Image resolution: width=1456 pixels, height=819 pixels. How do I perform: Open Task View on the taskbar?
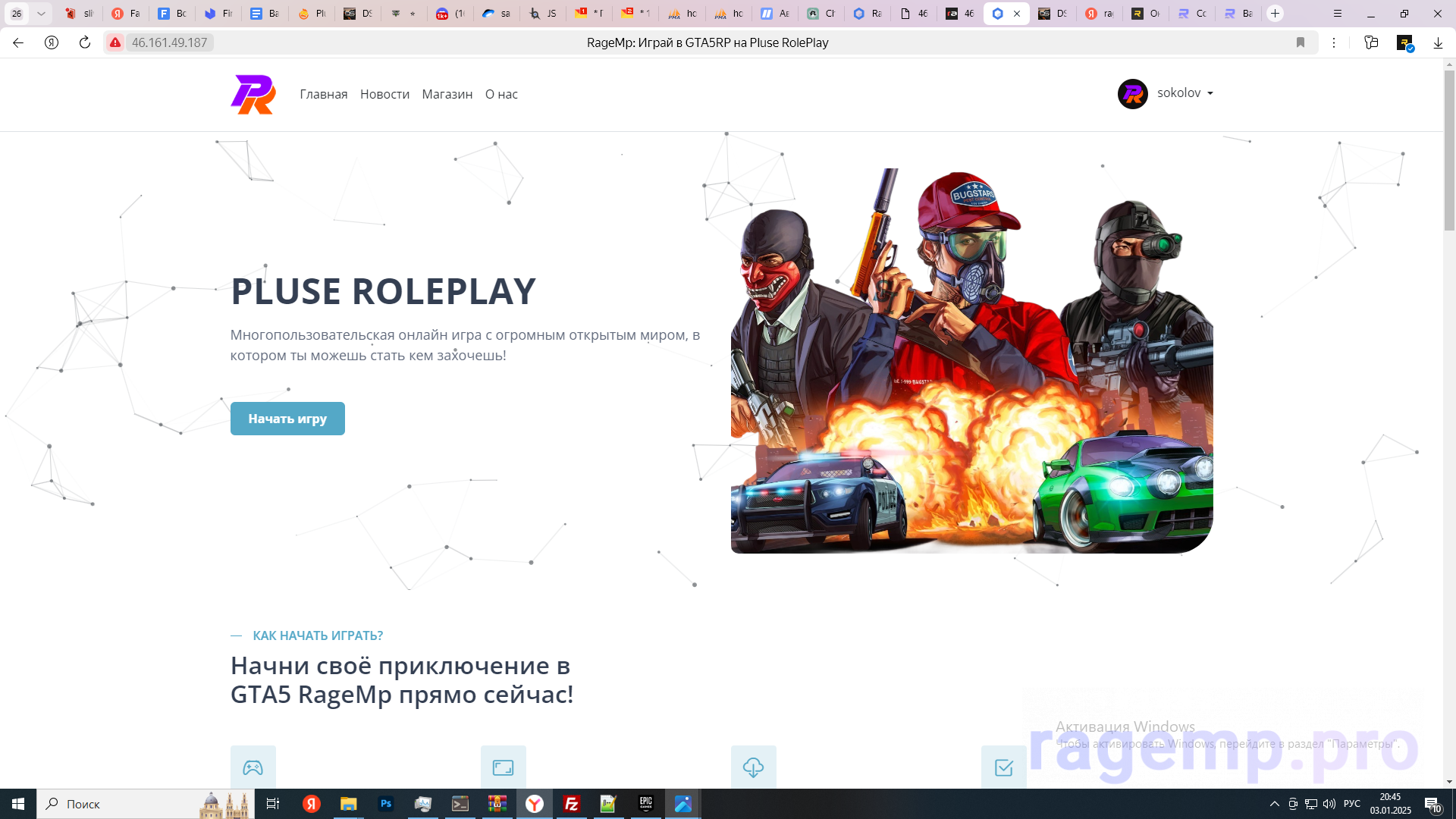tap(273, 804)
